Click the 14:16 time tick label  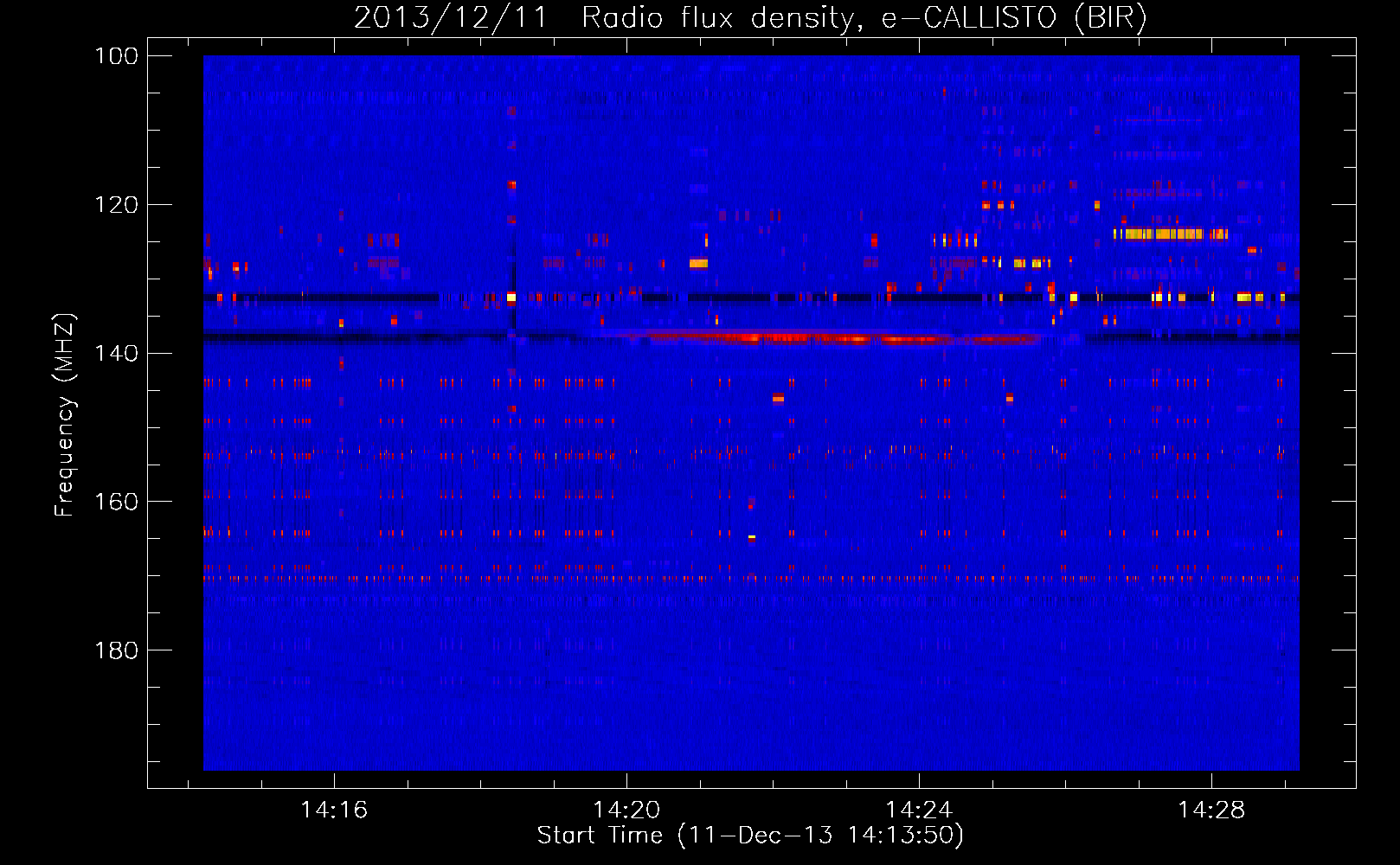tap(334, 810)
